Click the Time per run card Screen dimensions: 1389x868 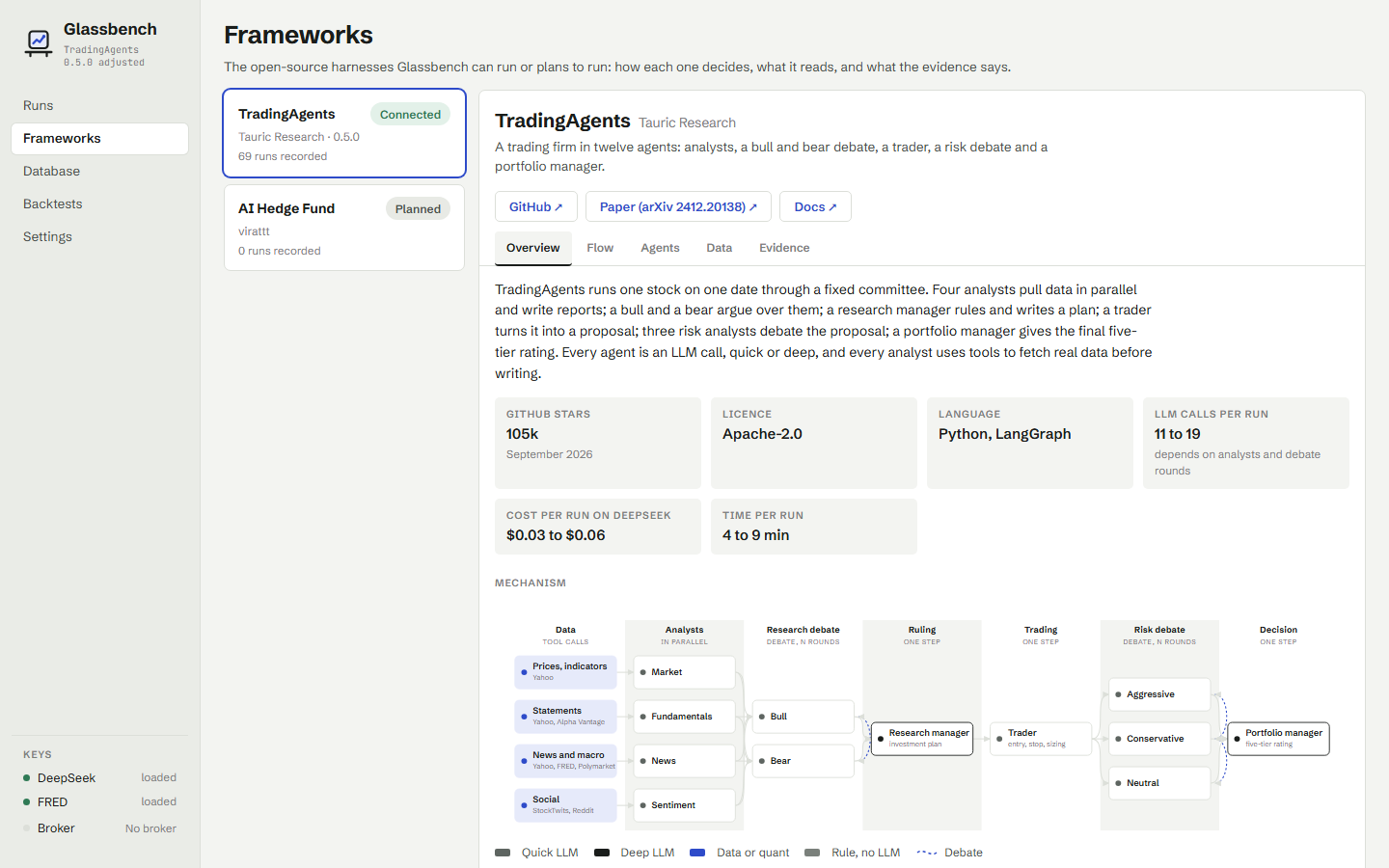pyautogui.click(x=814, y=526)
